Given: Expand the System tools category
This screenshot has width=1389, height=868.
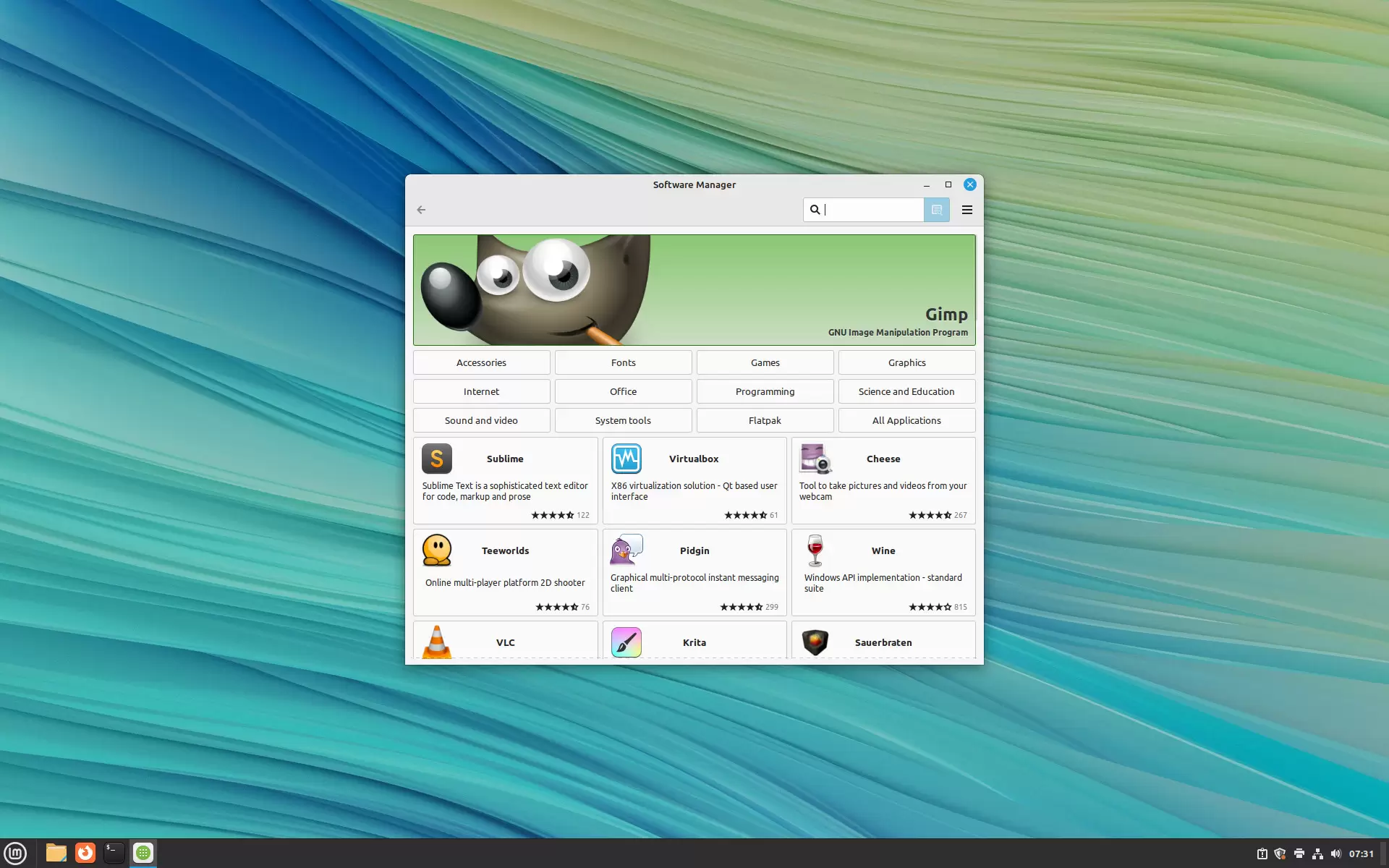Looking at the screenshot, I should pyautogui.click(x=622, y=420).
